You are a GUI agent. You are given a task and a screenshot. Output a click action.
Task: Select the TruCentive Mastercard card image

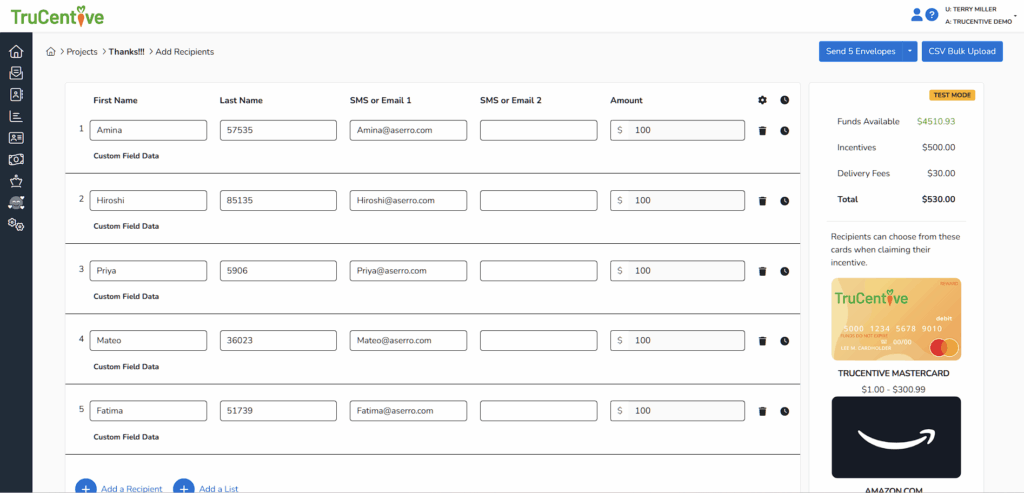point(896,320)
